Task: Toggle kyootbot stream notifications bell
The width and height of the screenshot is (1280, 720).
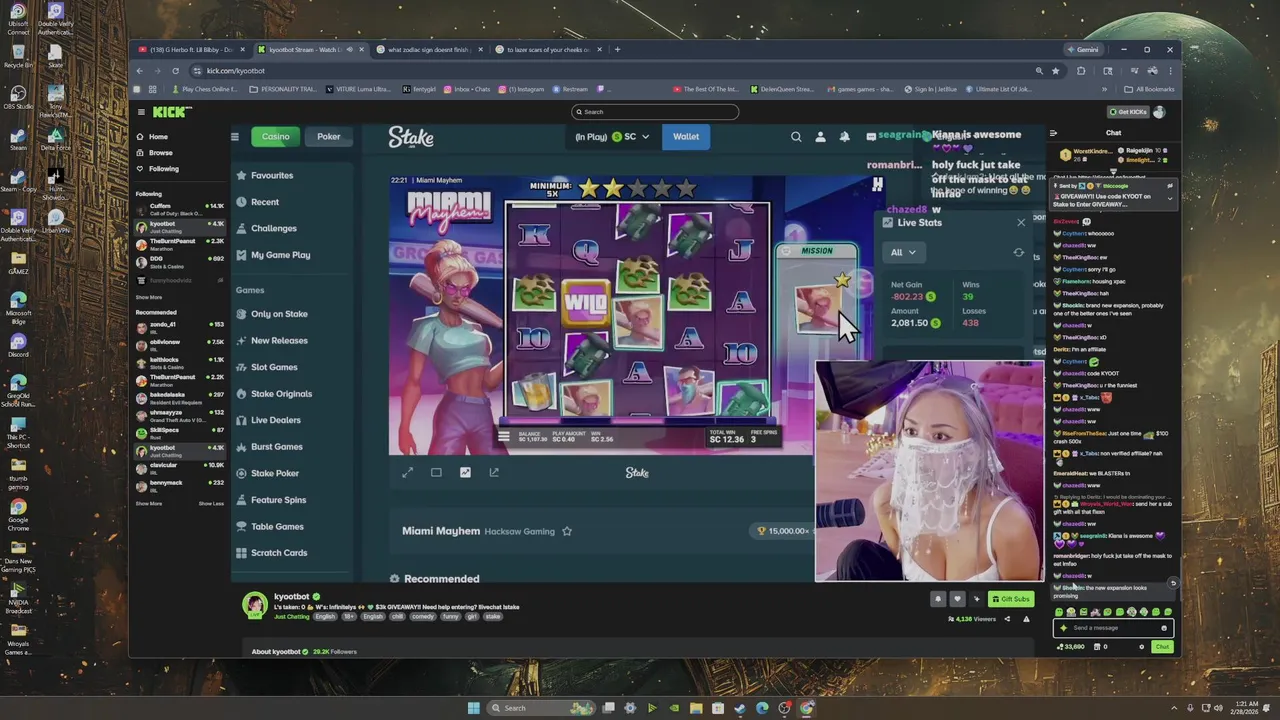Action: 937,599
